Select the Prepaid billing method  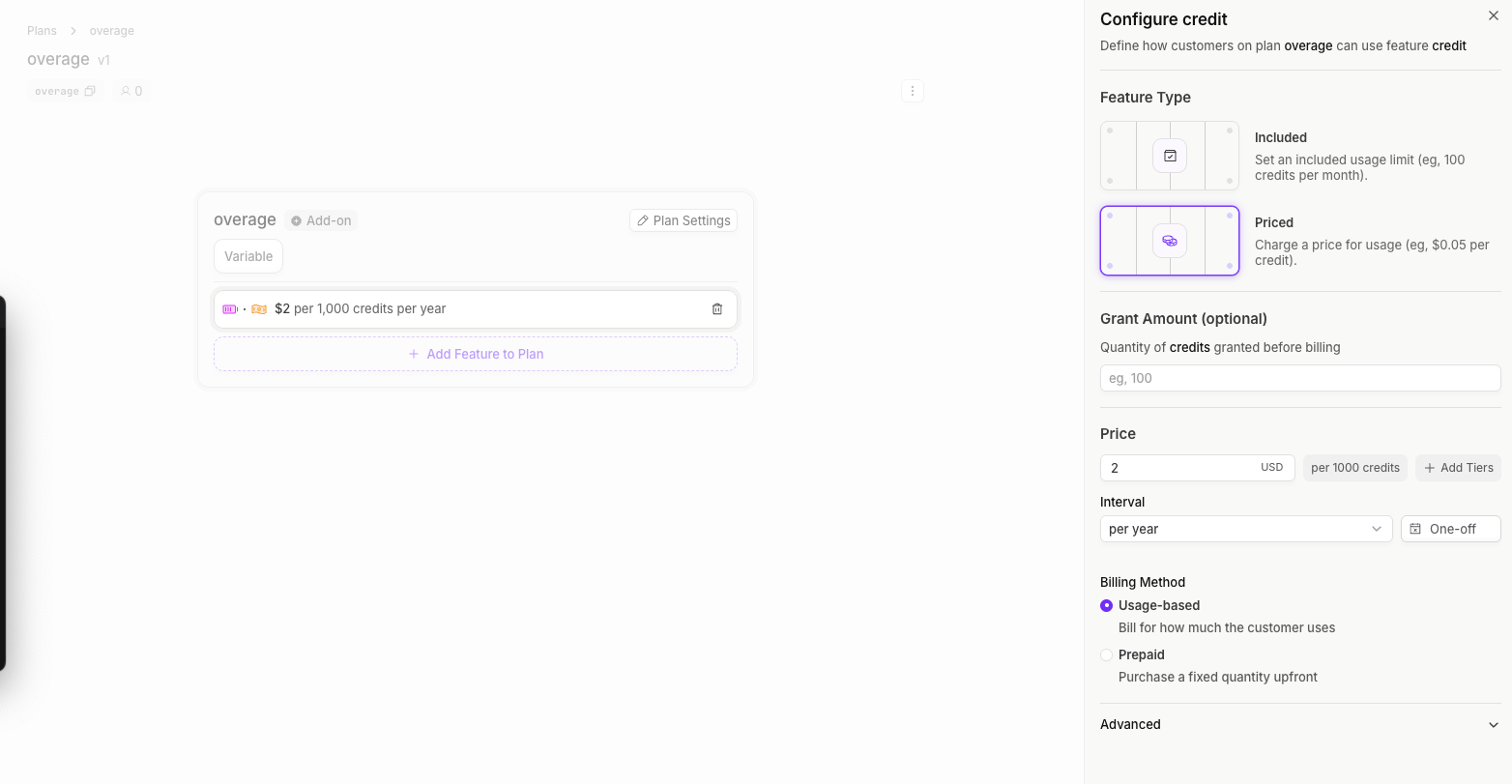coord(1106,654)
